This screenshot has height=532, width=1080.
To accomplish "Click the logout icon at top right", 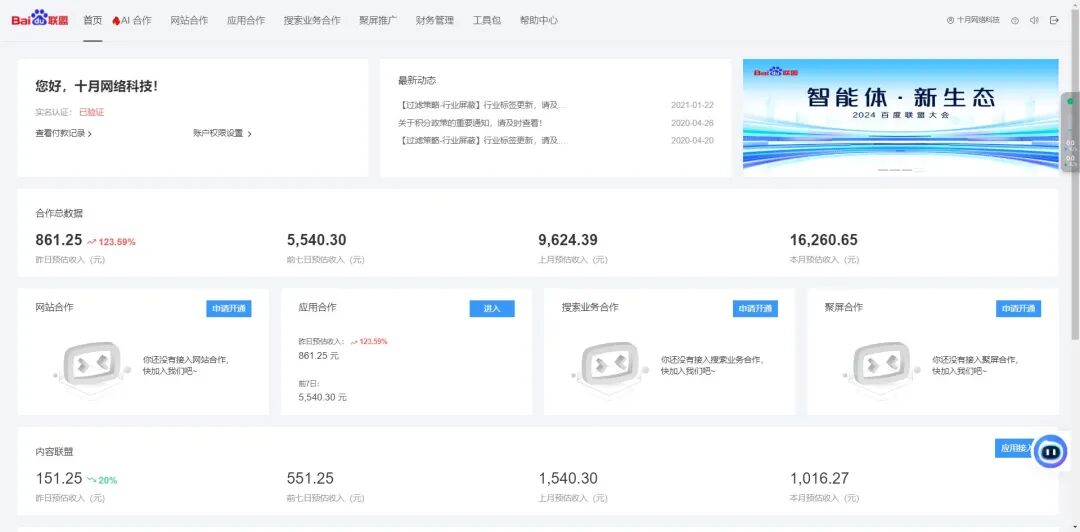I will pyautogui.click(x=1054, y=20).
